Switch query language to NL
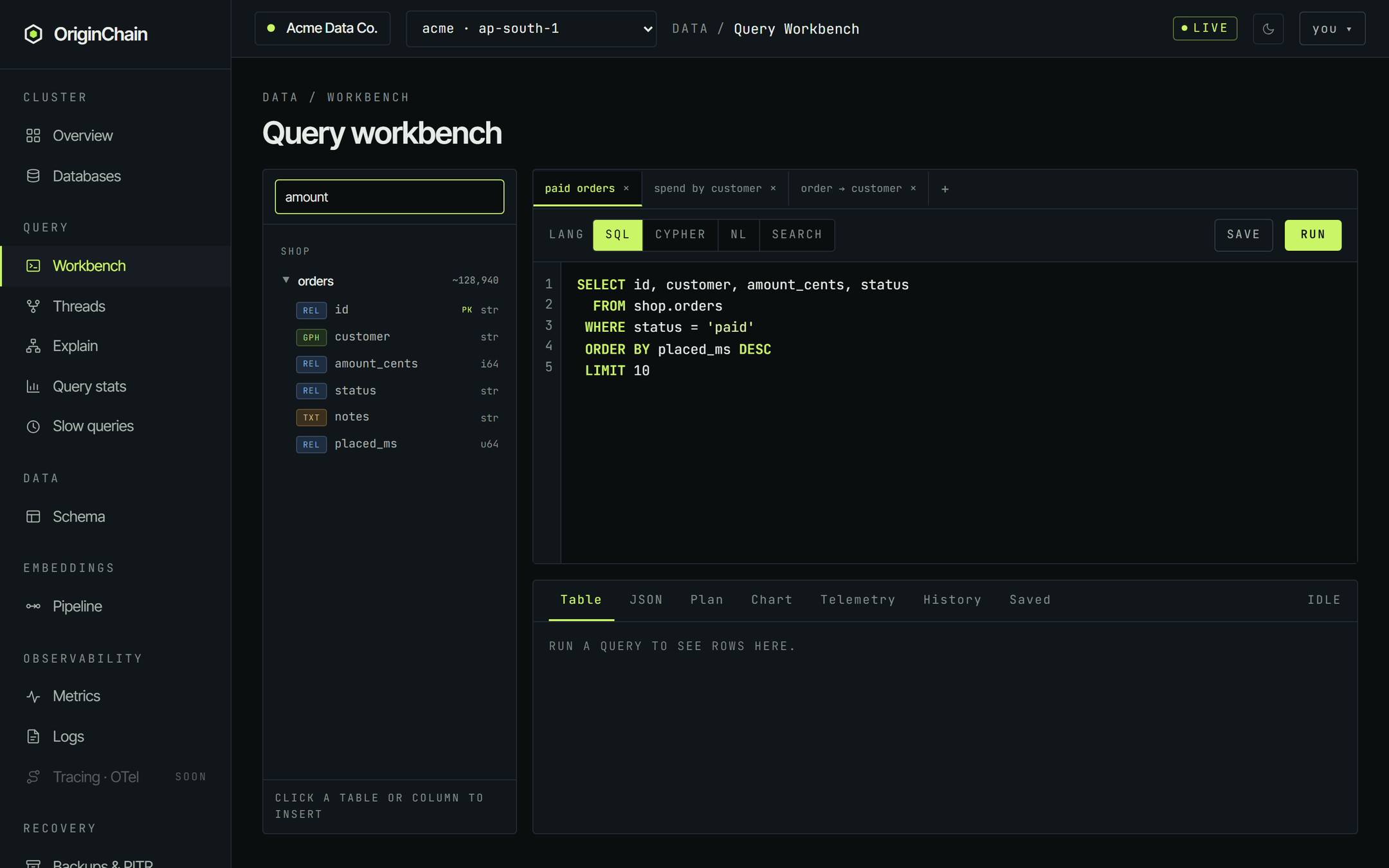Image resolution: width=1389 pixels, height=868 pixels. 739,235
